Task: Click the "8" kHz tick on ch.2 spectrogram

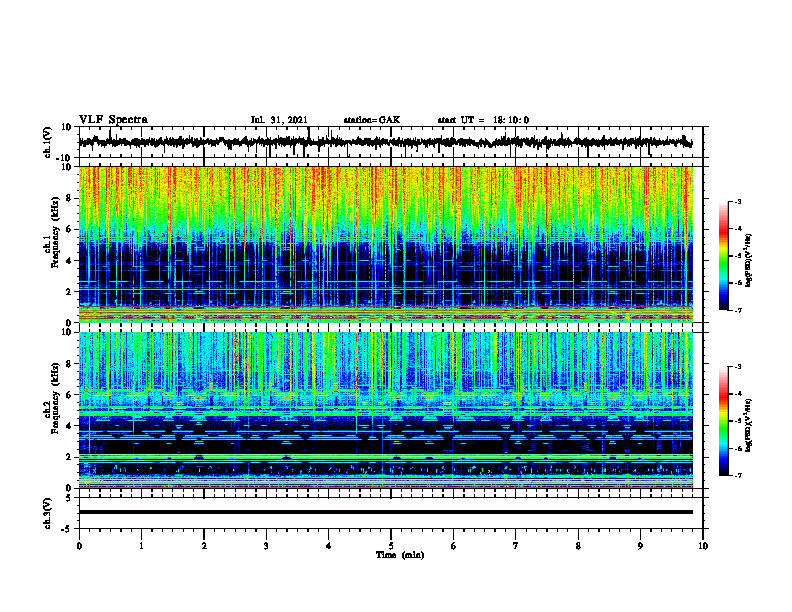Action: (69, 364)
